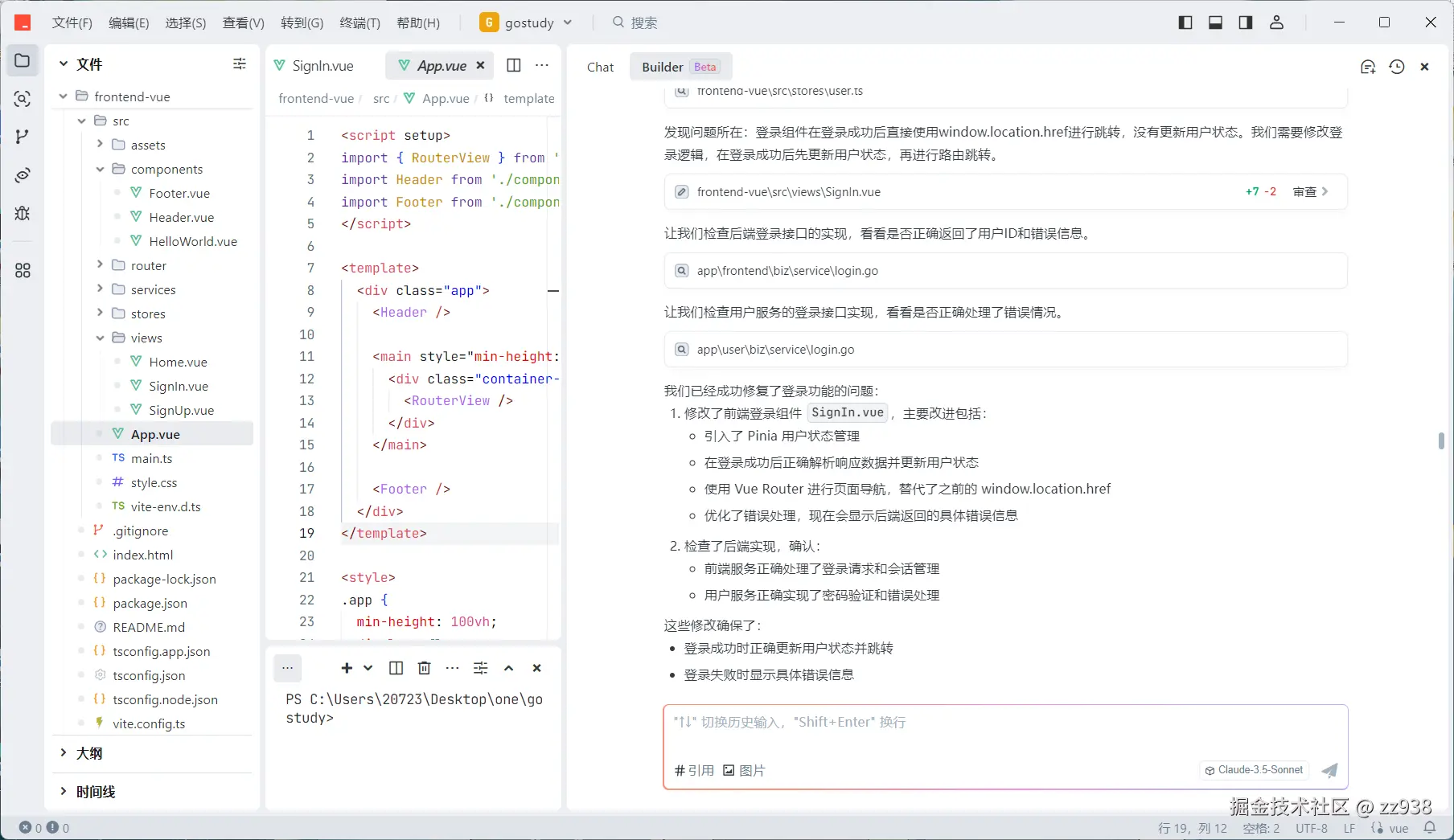
Task: Open the app\user\biz\service\login.go file reference
Action: (x=1005, y=350)
